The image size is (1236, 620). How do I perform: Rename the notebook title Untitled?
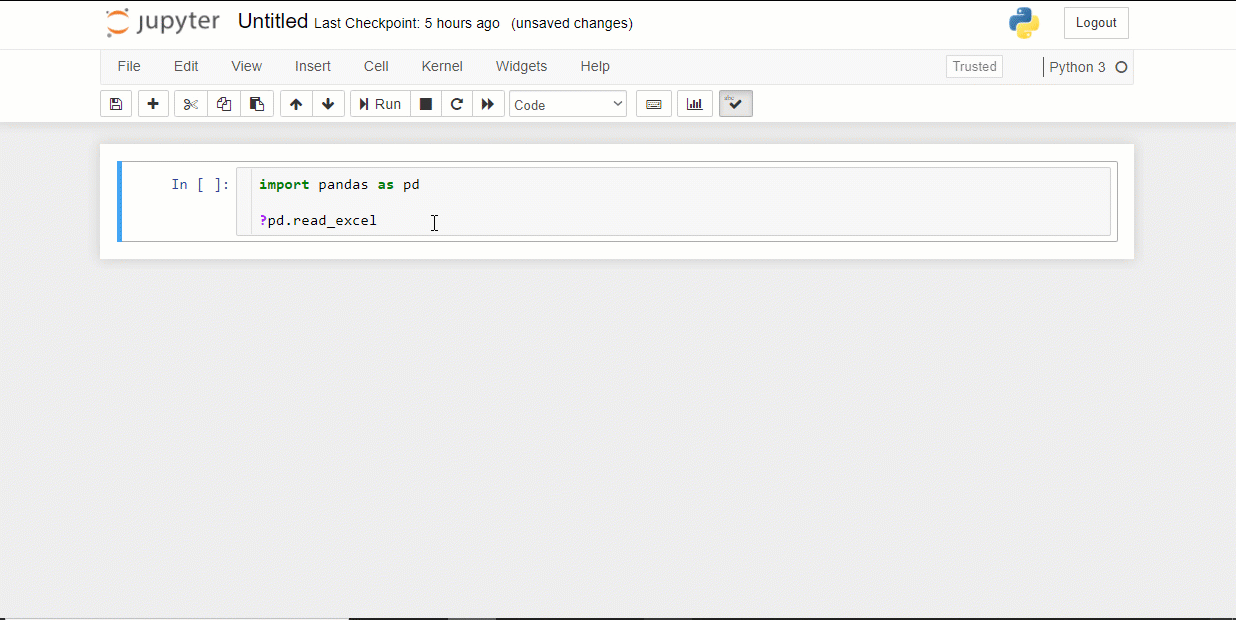tap(273, 21)
